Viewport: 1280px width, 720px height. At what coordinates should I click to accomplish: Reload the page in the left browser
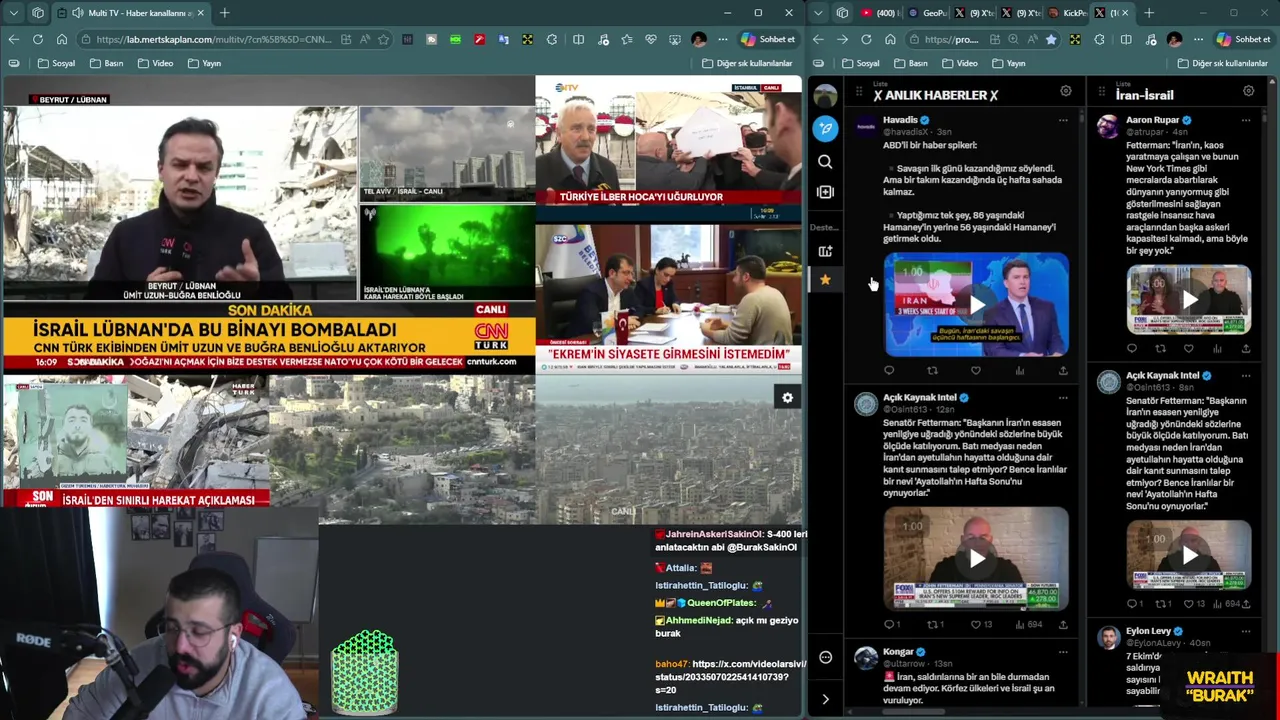tap(37, 39)
